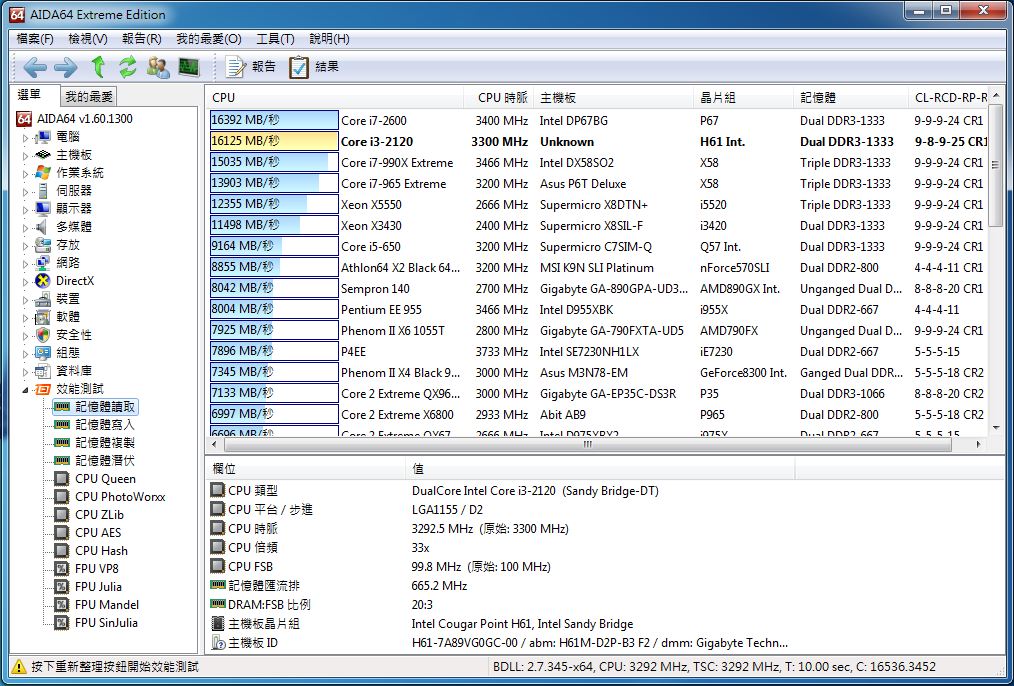
Task: Click the 欄位 column header in details pane
Action: pos(305,469)
